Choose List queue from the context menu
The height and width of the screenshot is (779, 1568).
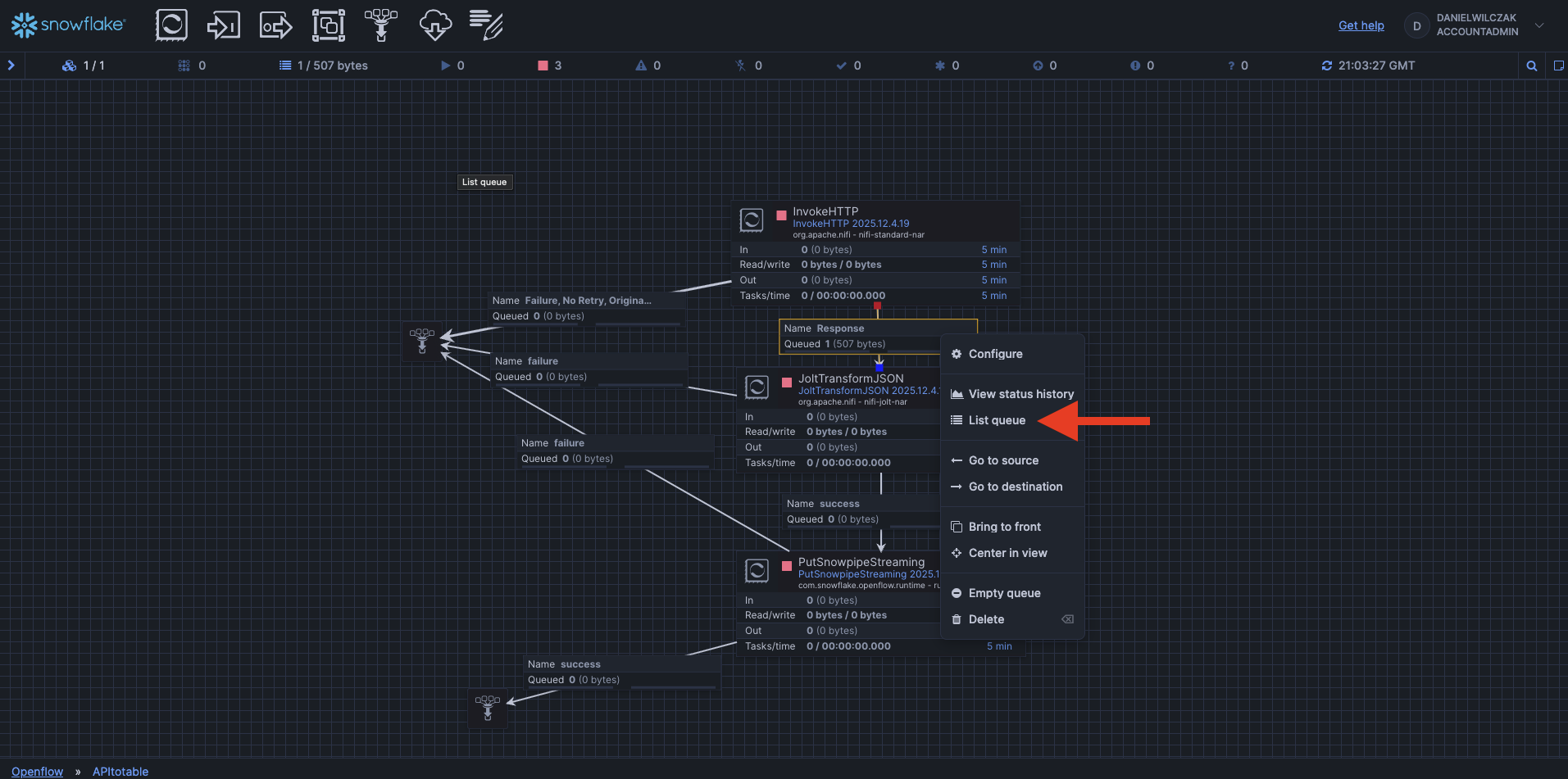[997, 420]
